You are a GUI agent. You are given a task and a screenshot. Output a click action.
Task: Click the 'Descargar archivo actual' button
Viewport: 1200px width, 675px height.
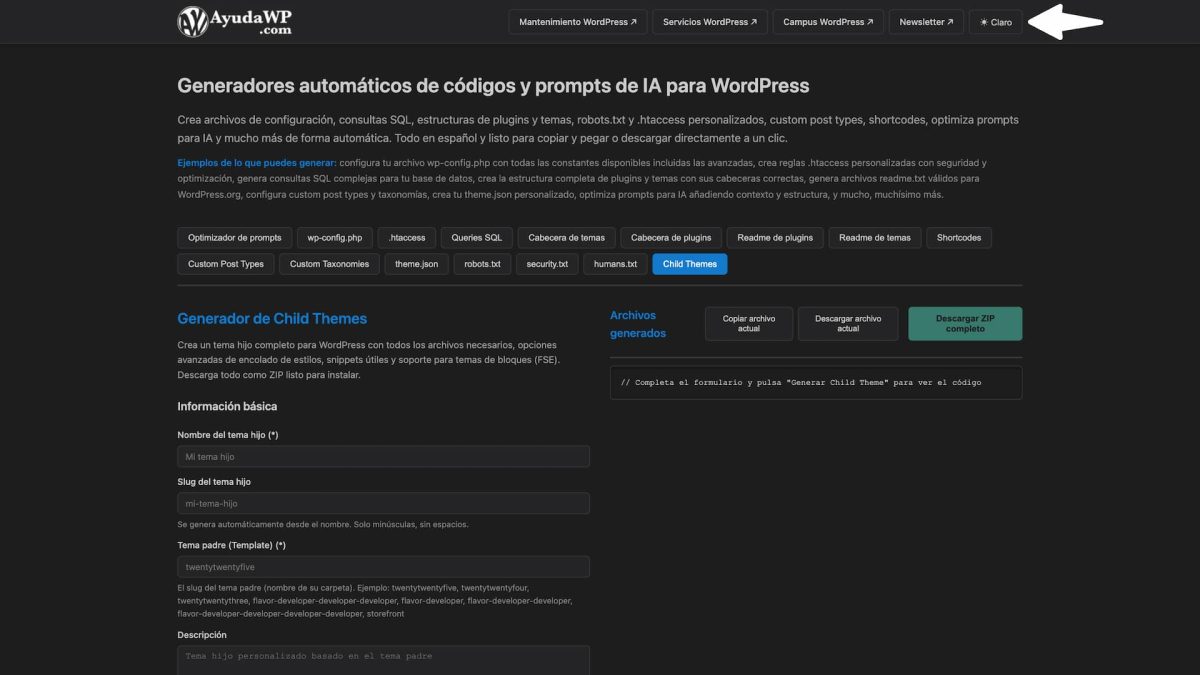point(846,323)
